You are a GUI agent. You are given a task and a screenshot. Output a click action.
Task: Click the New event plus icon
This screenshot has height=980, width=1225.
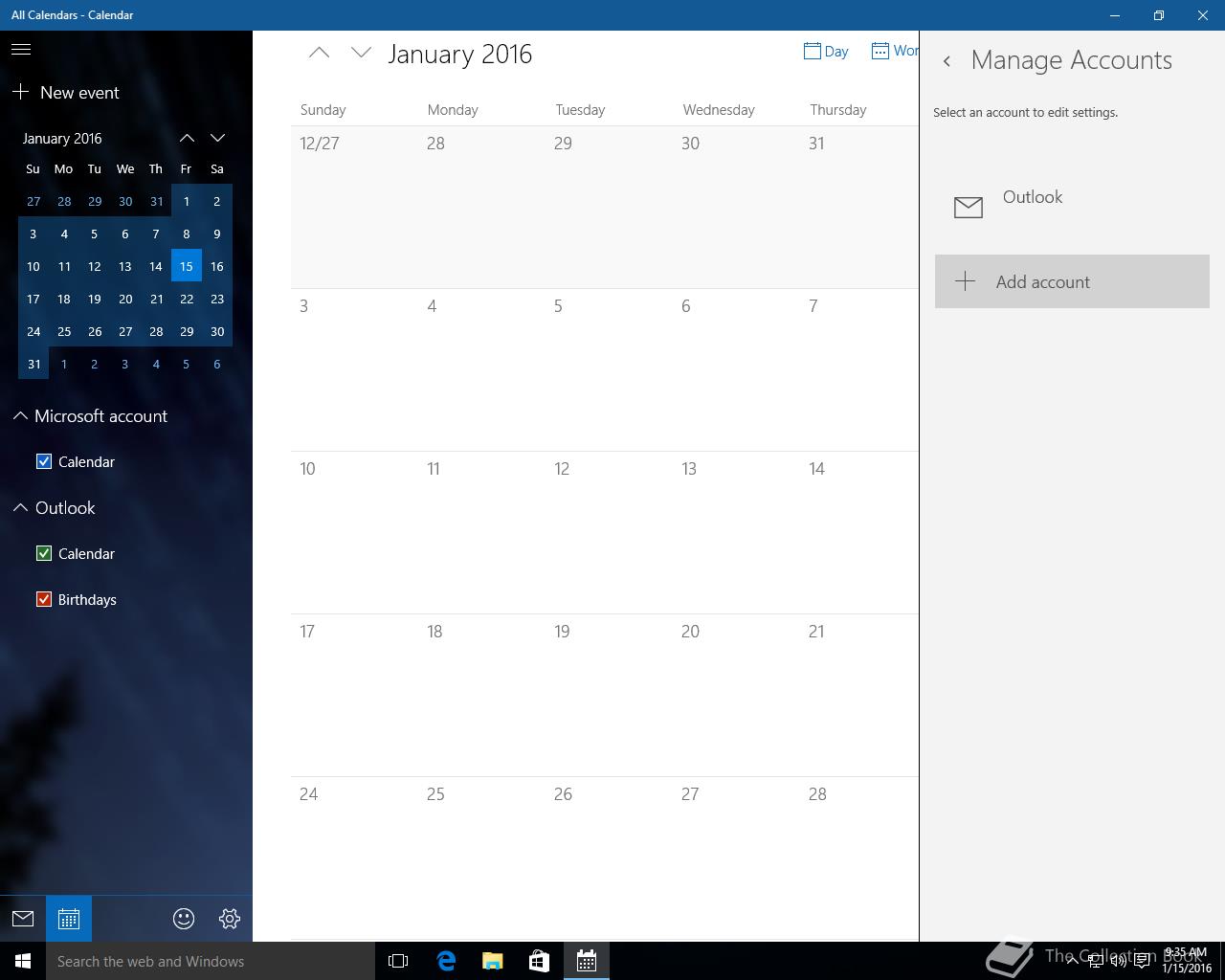(x=20, y=92)
